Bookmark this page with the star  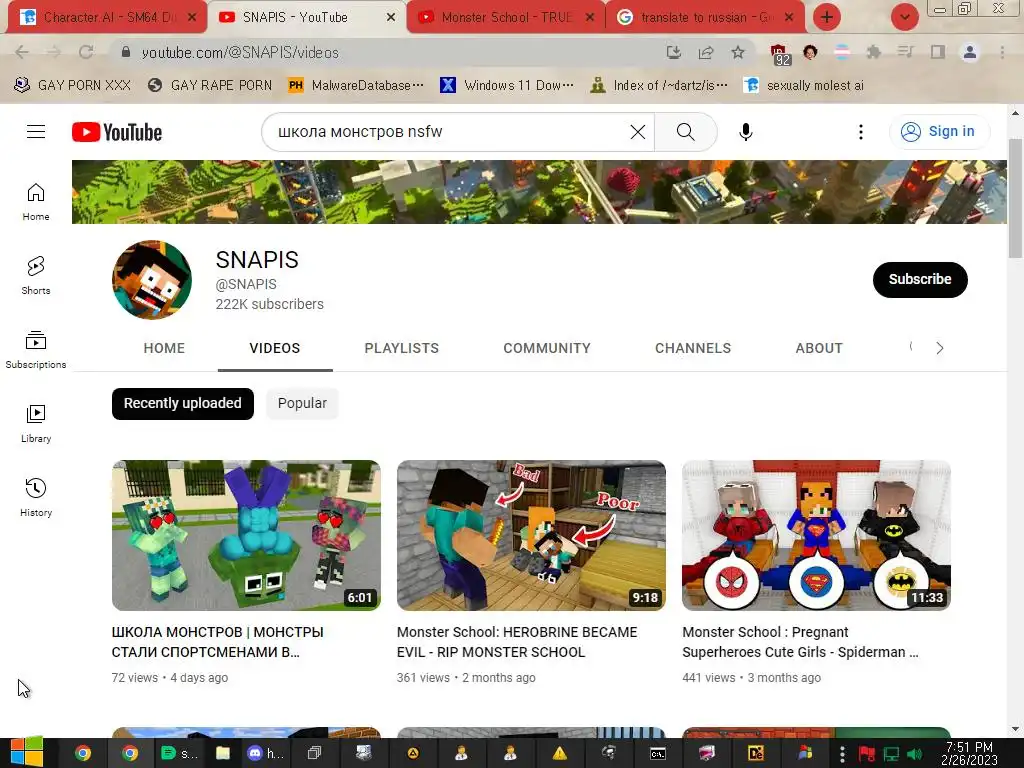(738, 52)
